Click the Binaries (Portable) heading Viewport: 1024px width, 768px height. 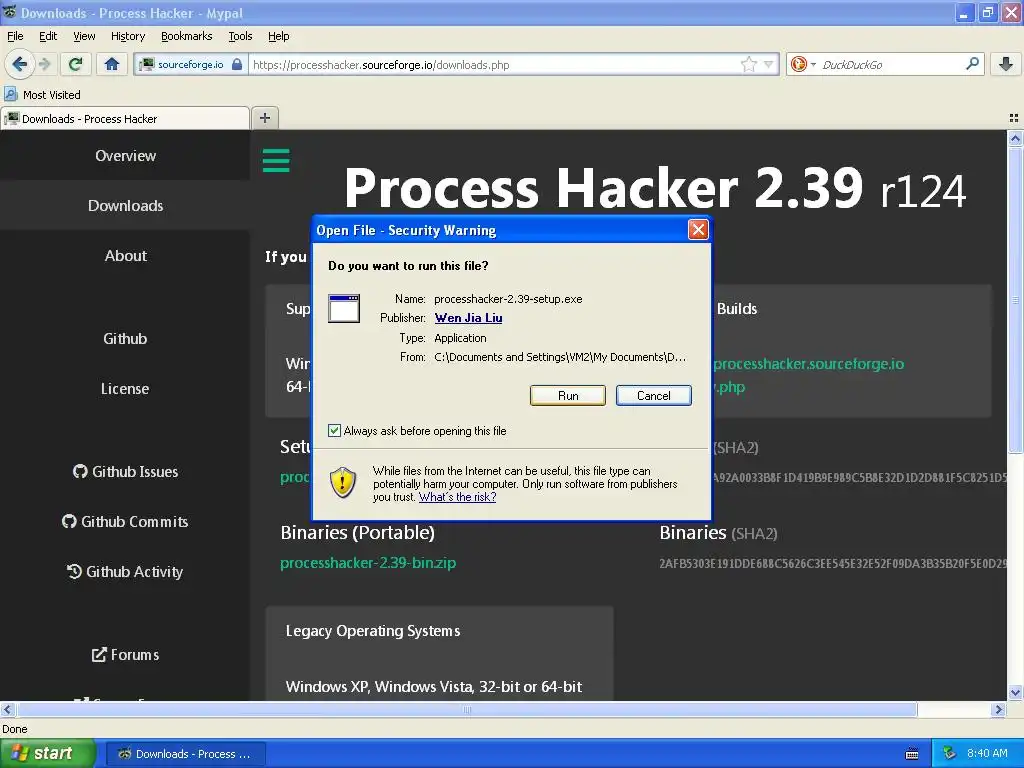[358, 532]
